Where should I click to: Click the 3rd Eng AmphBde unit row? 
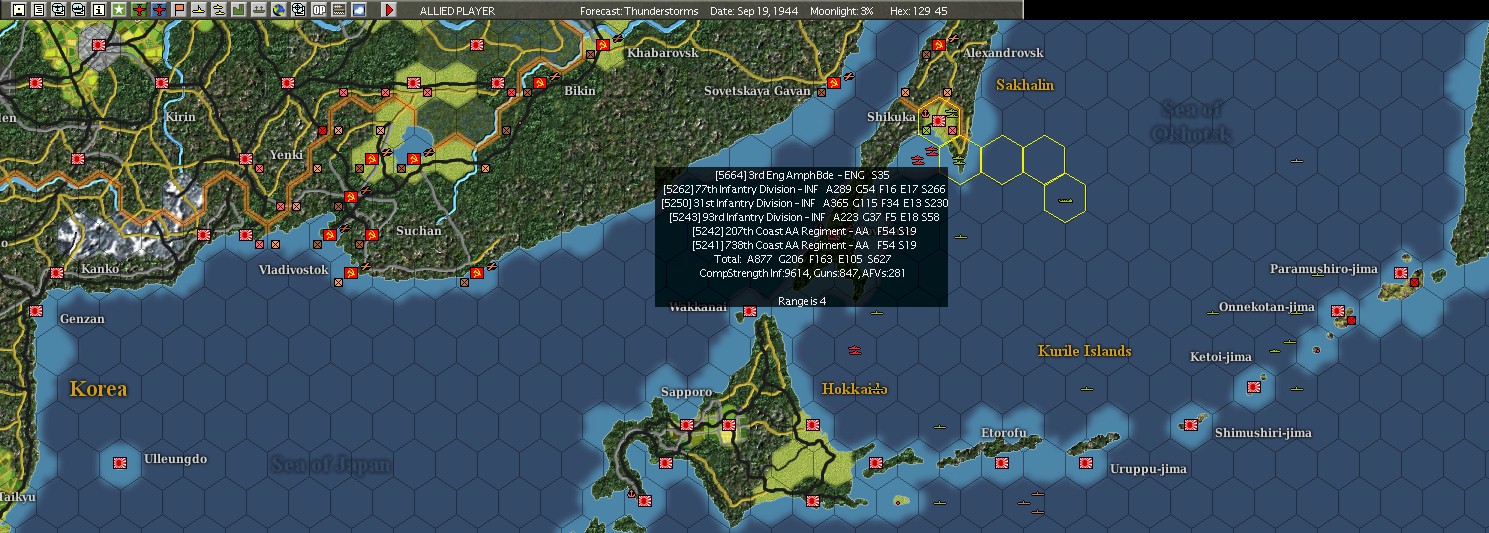pos(802,175)
